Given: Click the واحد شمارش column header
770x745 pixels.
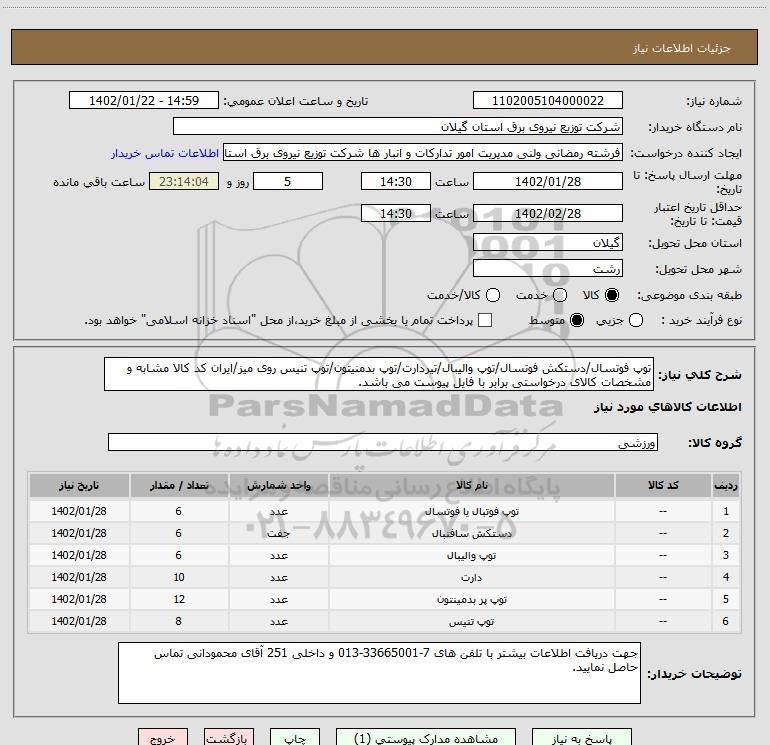Looking at the screenshot, I should (278, 485).
